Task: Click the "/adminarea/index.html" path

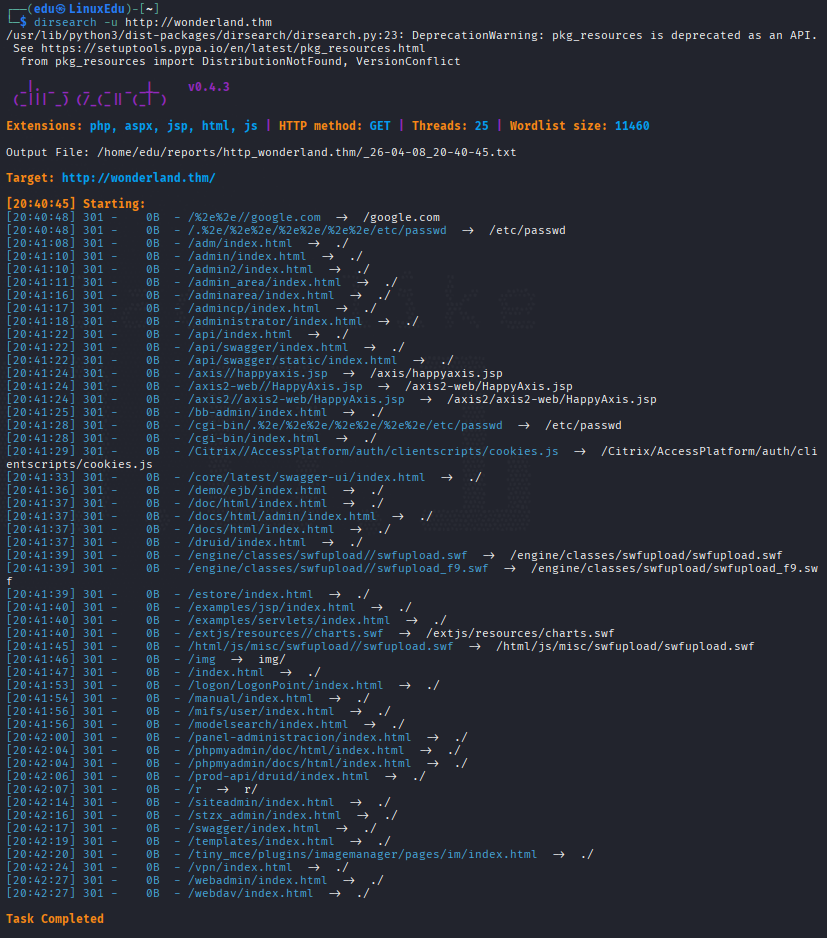Action: [261, 295]
